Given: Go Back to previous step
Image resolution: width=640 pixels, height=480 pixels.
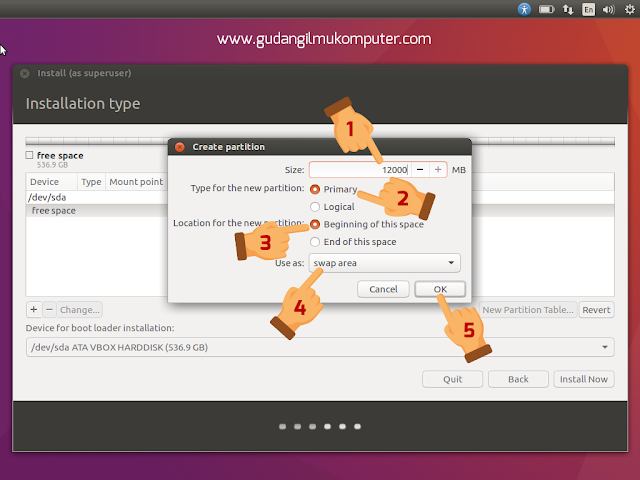Looking at the screenshot, I should click(518, 379).
